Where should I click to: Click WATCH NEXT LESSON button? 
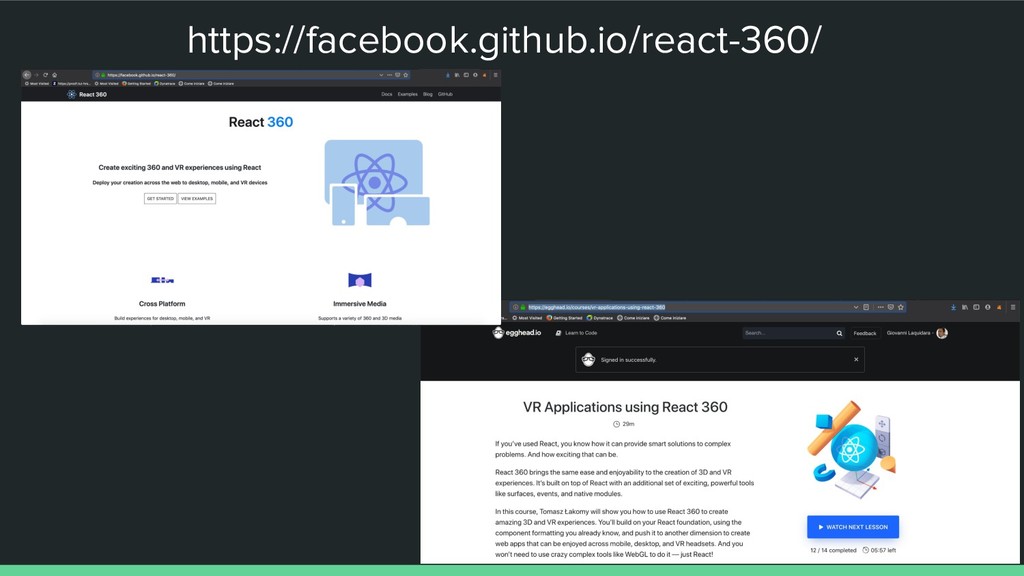[853, 527]
